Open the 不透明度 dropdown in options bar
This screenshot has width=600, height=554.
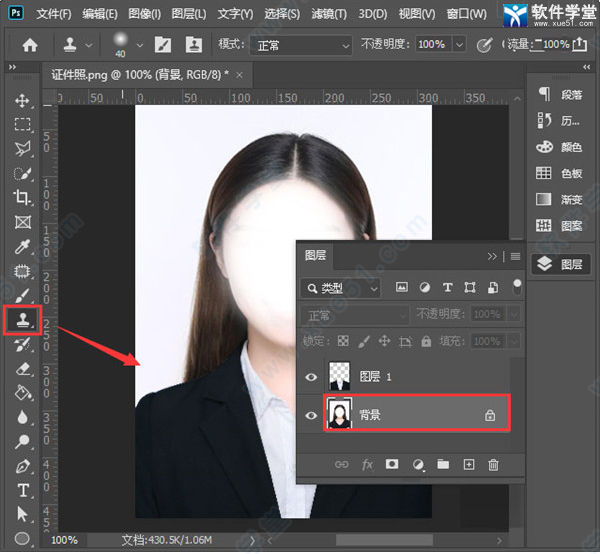[459, 45]
